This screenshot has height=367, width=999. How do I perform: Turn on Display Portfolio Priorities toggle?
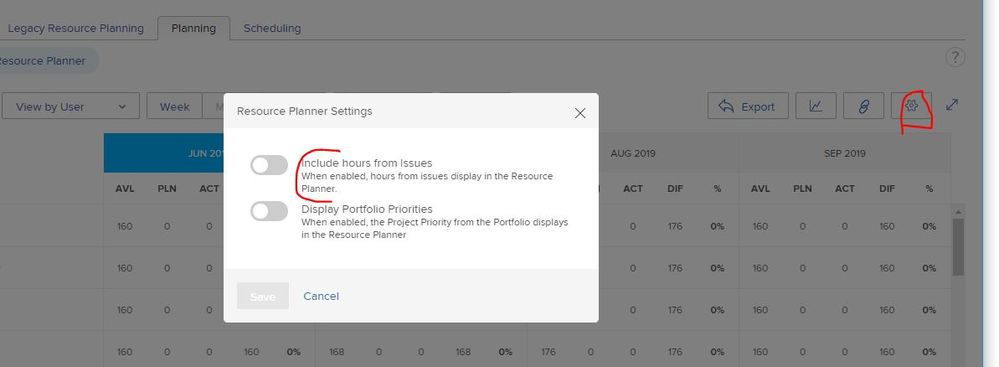(269, 212)
